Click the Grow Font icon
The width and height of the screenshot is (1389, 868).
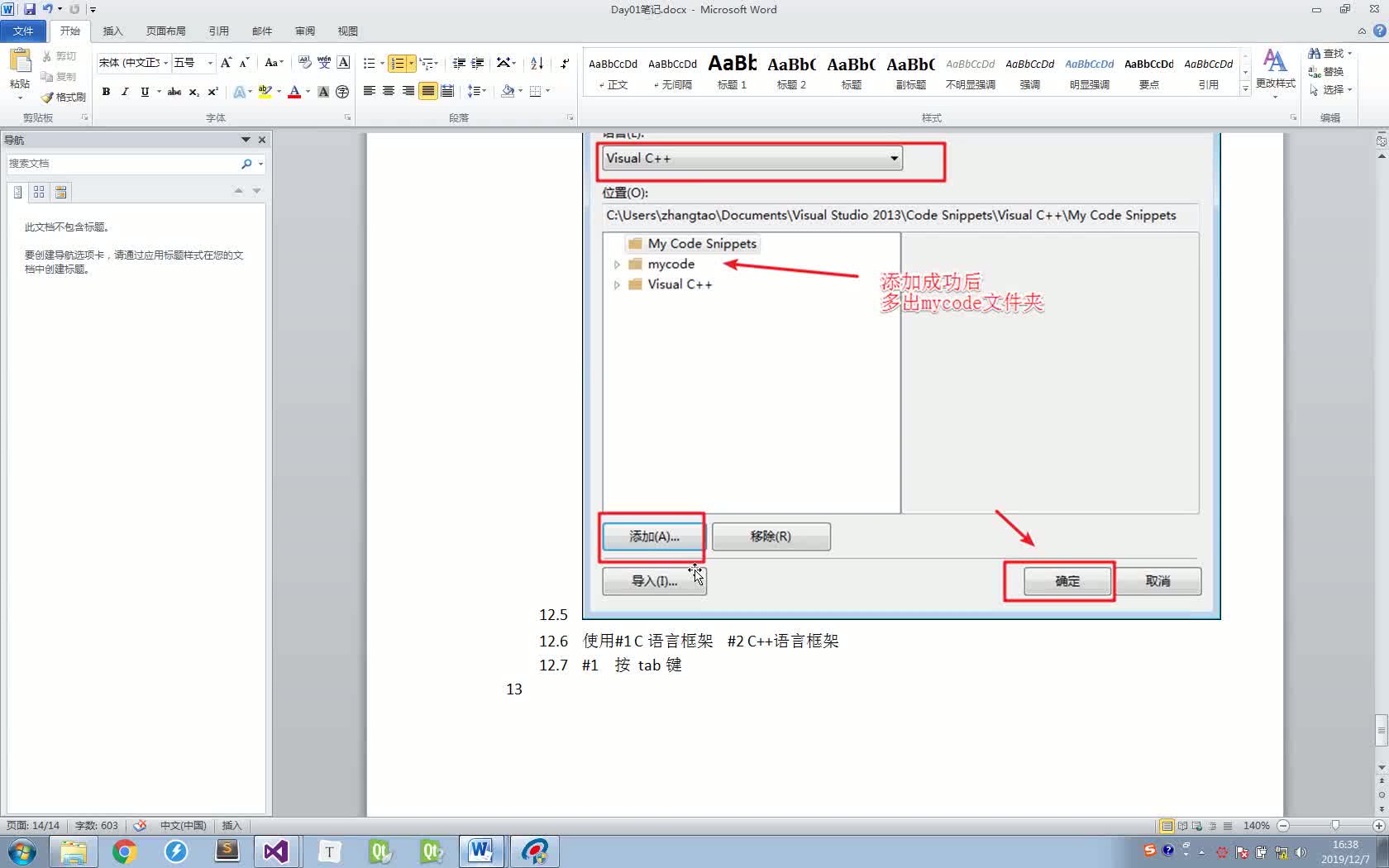pos(226,63)
